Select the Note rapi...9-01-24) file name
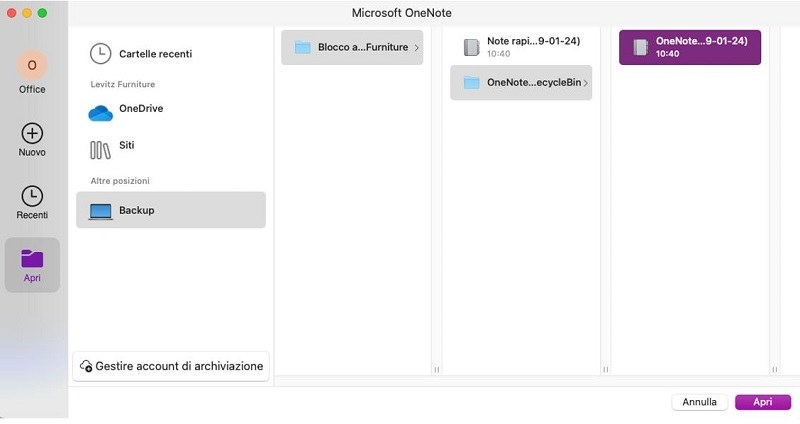800x424 pixels. click(x=533, y=41)
